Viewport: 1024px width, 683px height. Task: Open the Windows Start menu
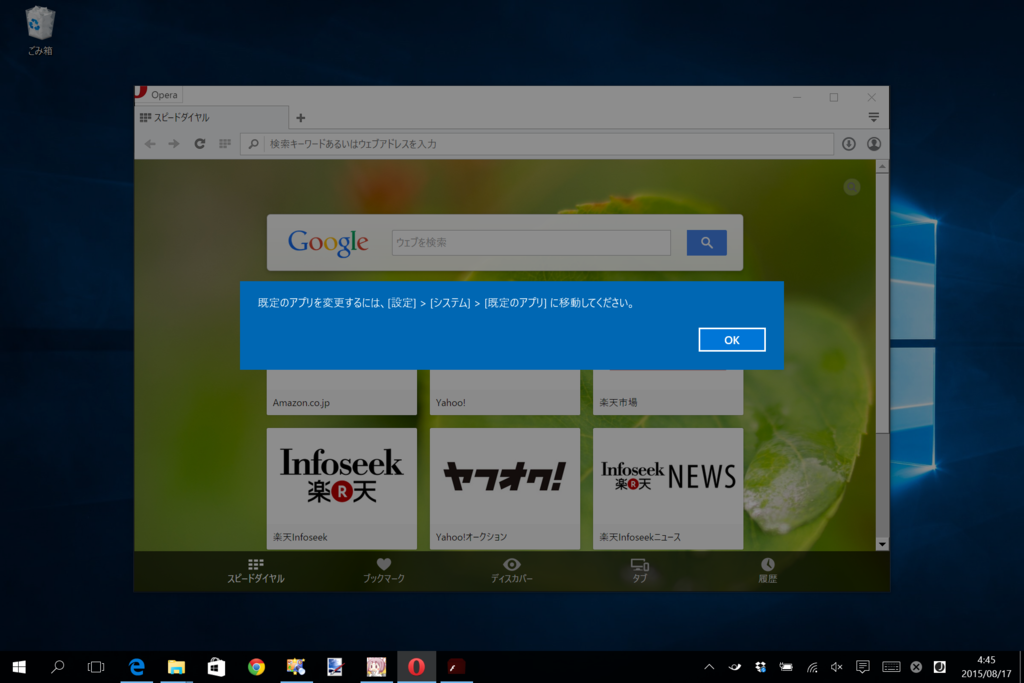tap(19, 667)
